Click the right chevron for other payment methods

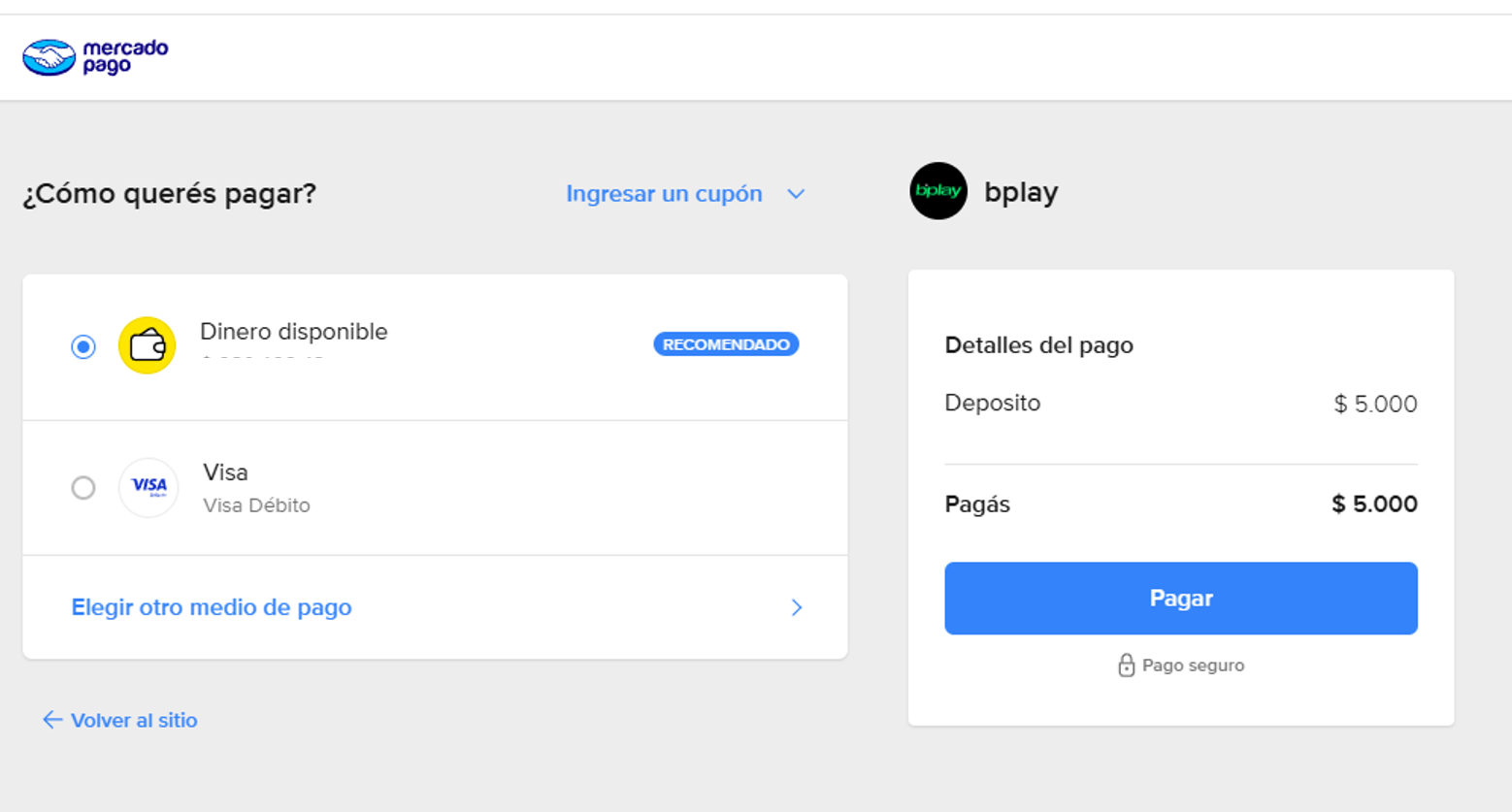[x=797, y=607]
